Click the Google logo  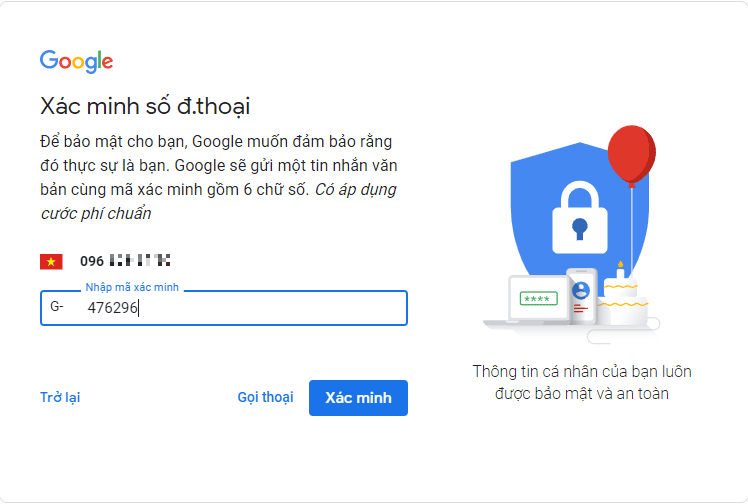pos(76,61)
